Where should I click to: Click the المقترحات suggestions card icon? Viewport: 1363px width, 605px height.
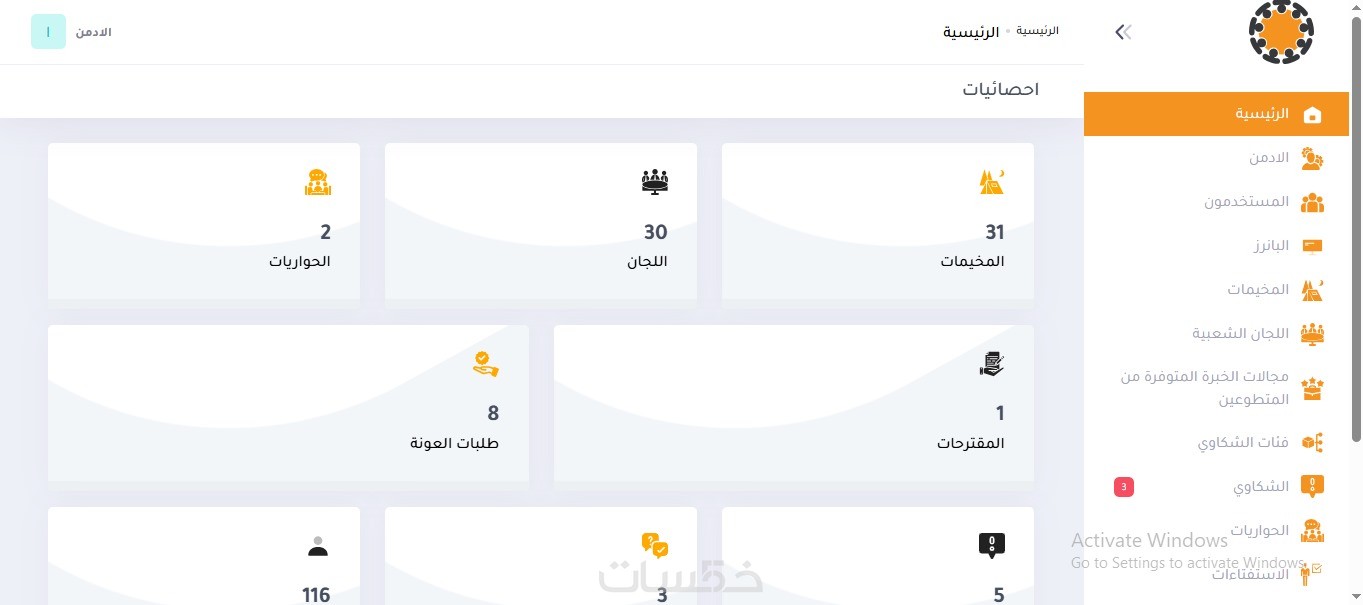point(991,364)
